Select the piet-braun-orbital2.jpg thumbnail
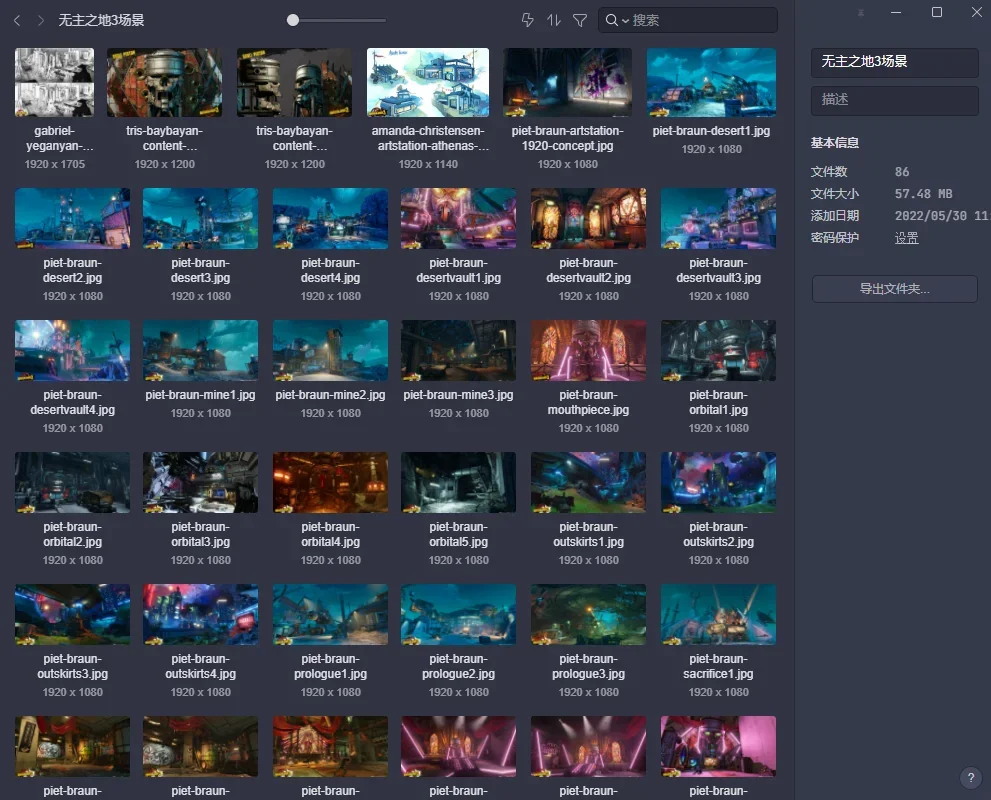 coord(73,482)
